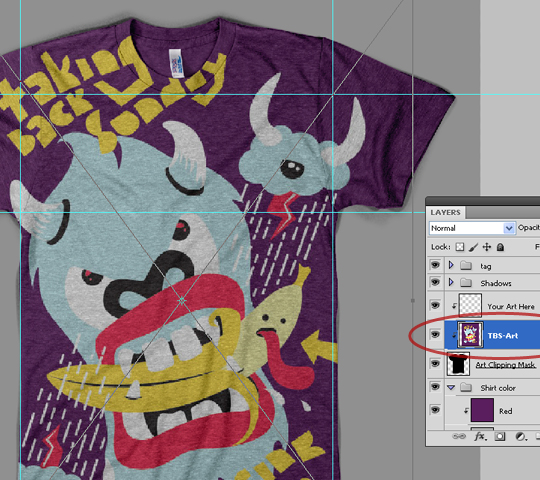Viewport: 540px width, 480px height.
Task: Collapse the Shirt color group
Action: [451, 387]
